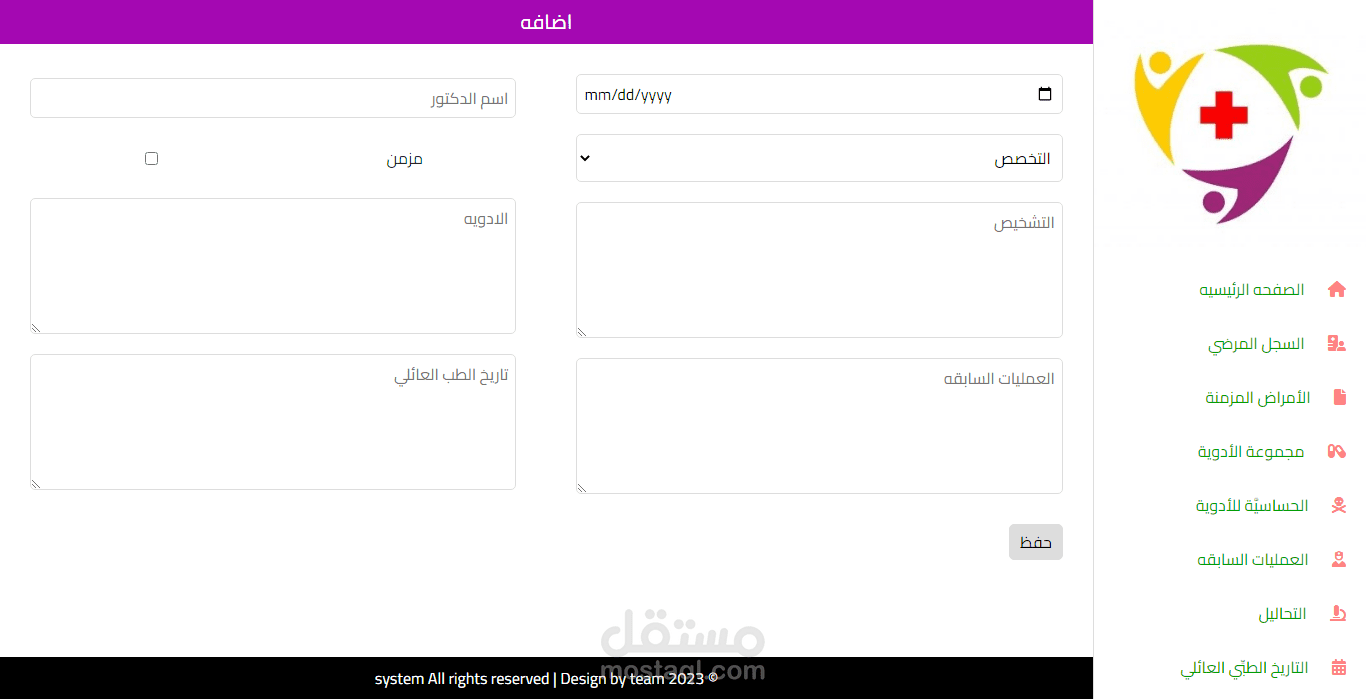Open الأمراض المزمنة from the sidebar
The width and height of the screenshot is (1366, 699).
tap(1256, 397)
